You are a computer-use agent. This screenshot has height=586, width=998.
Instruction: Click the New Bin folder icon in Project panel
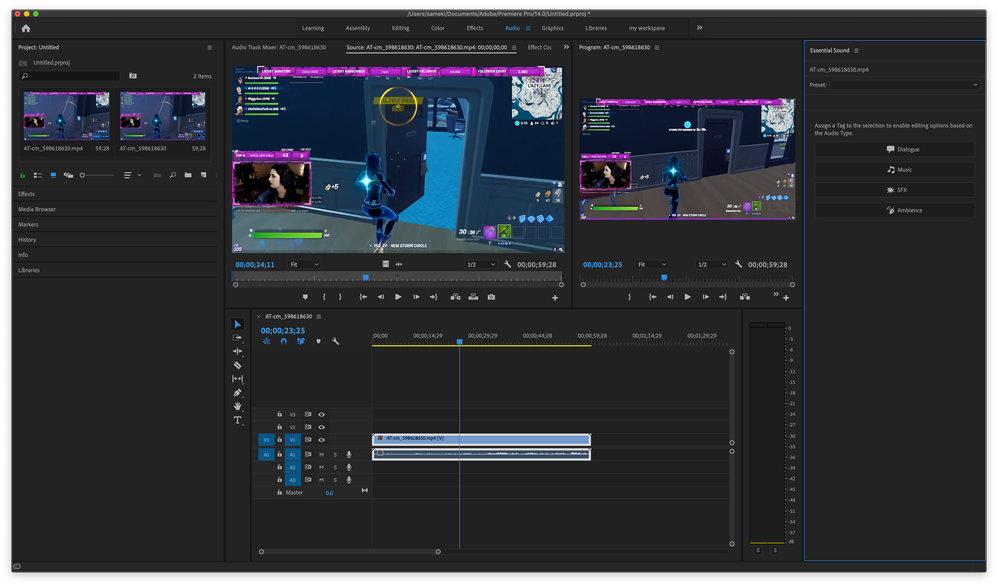coord(187,175)
